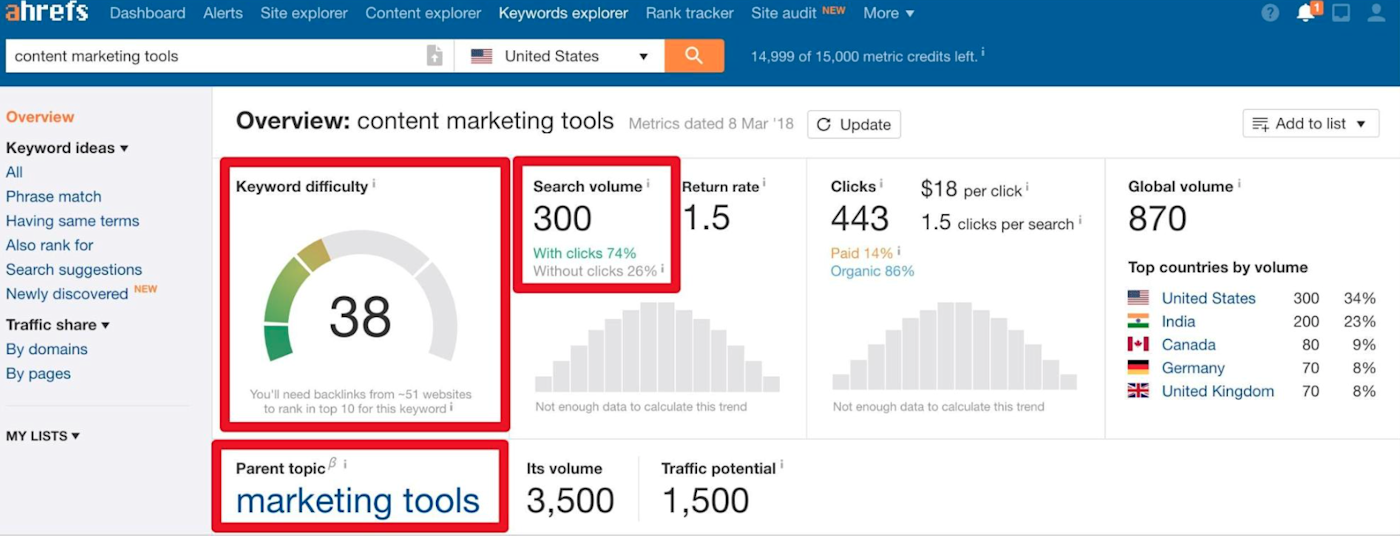Click the info icon beside Search volume
This screenshot has width=1400, height=536.
[x=648, y=184]
